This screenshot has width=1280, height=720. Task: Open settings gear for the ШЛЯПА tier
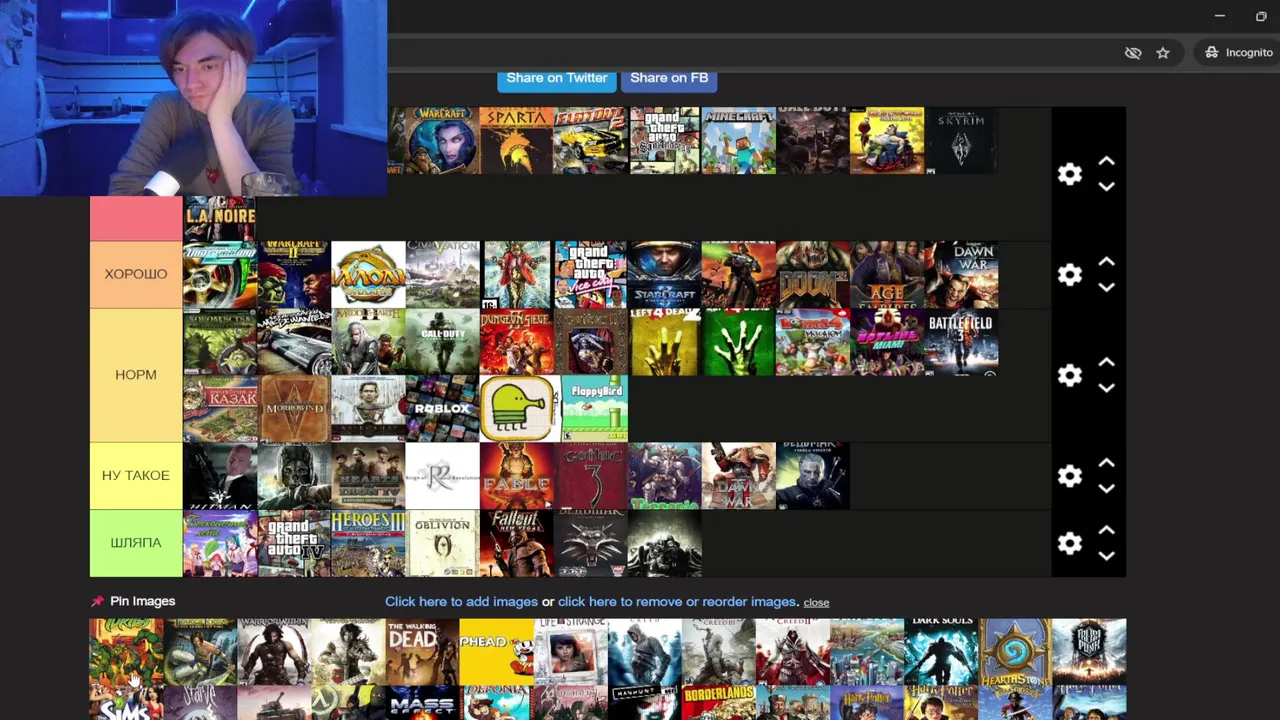[1070, 543]
